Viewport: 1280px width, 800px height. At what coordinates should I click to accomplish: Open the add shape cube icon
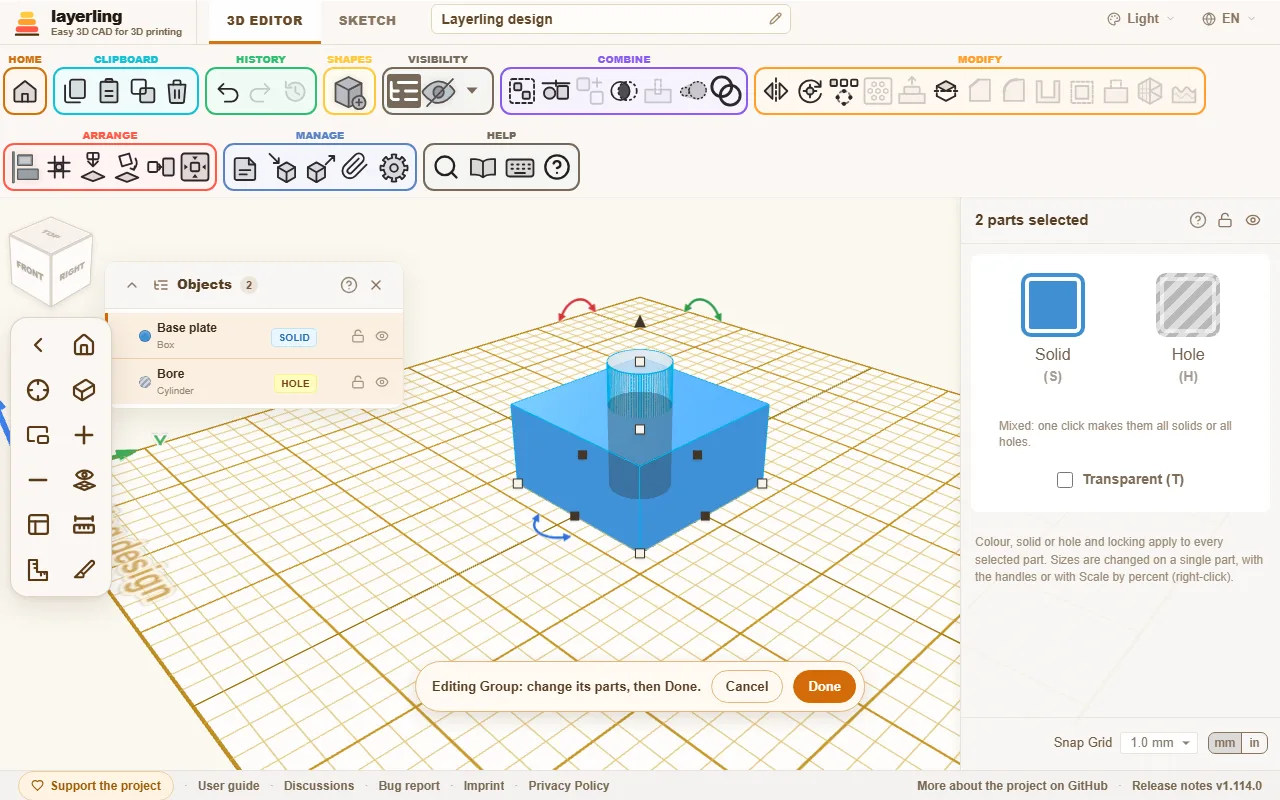pyautogui.click(x=349, y=92)
